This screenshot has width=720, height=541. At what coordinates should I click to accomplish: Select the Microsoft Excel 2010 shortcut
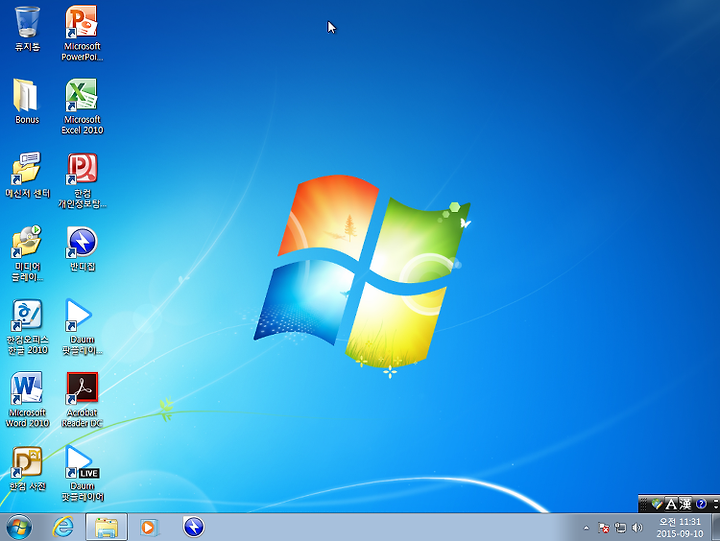tap(82, 106)
